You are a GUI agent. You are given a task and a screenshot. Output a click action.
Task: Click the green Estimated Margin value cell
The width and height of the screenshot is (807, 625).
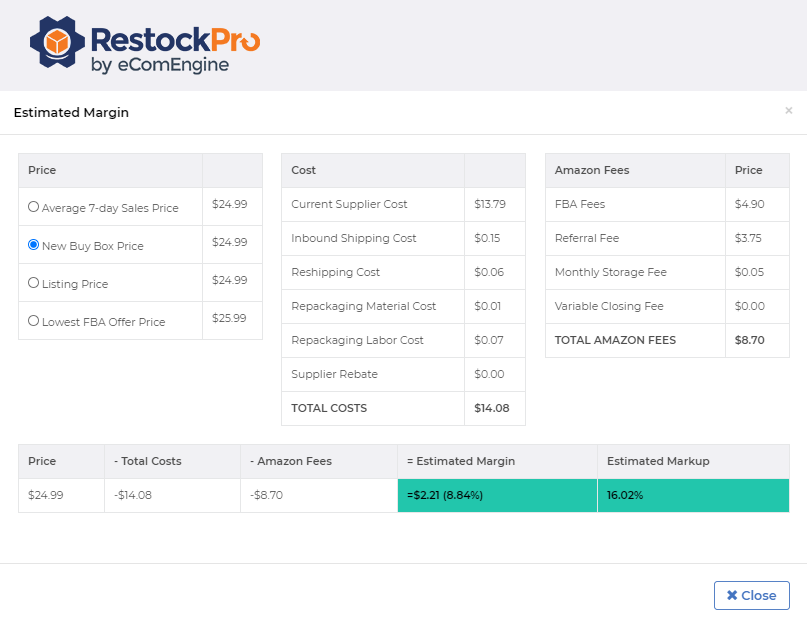[497, 495]
